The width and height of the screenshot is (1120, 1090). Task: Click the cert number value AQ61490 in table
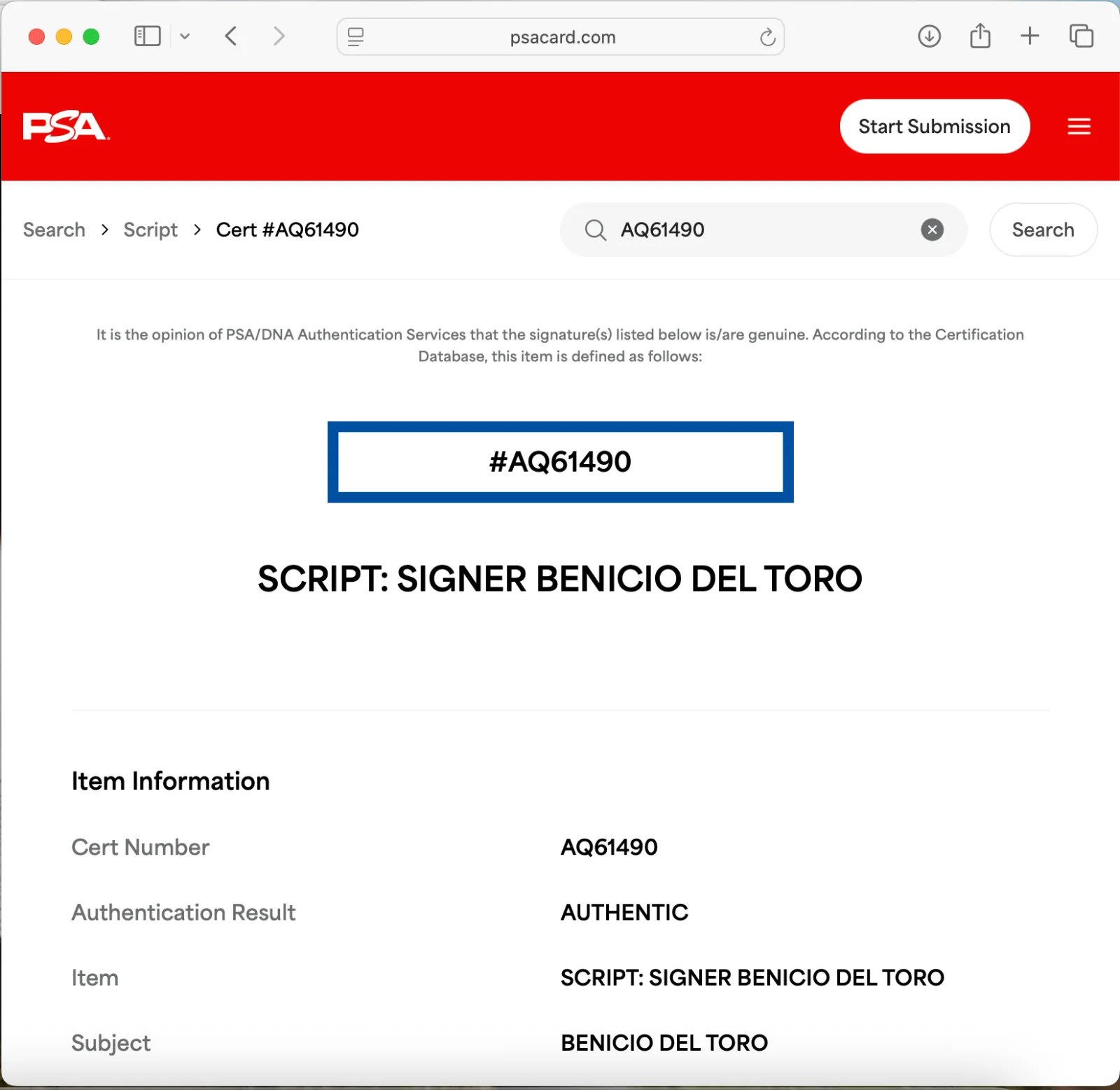point(609,847)
